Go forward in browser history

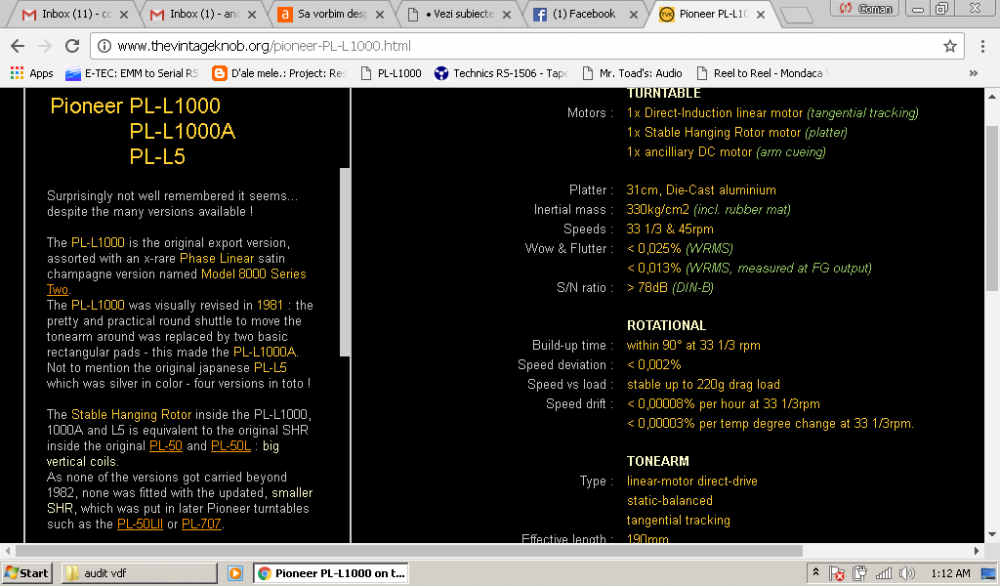tap(45, 46)
